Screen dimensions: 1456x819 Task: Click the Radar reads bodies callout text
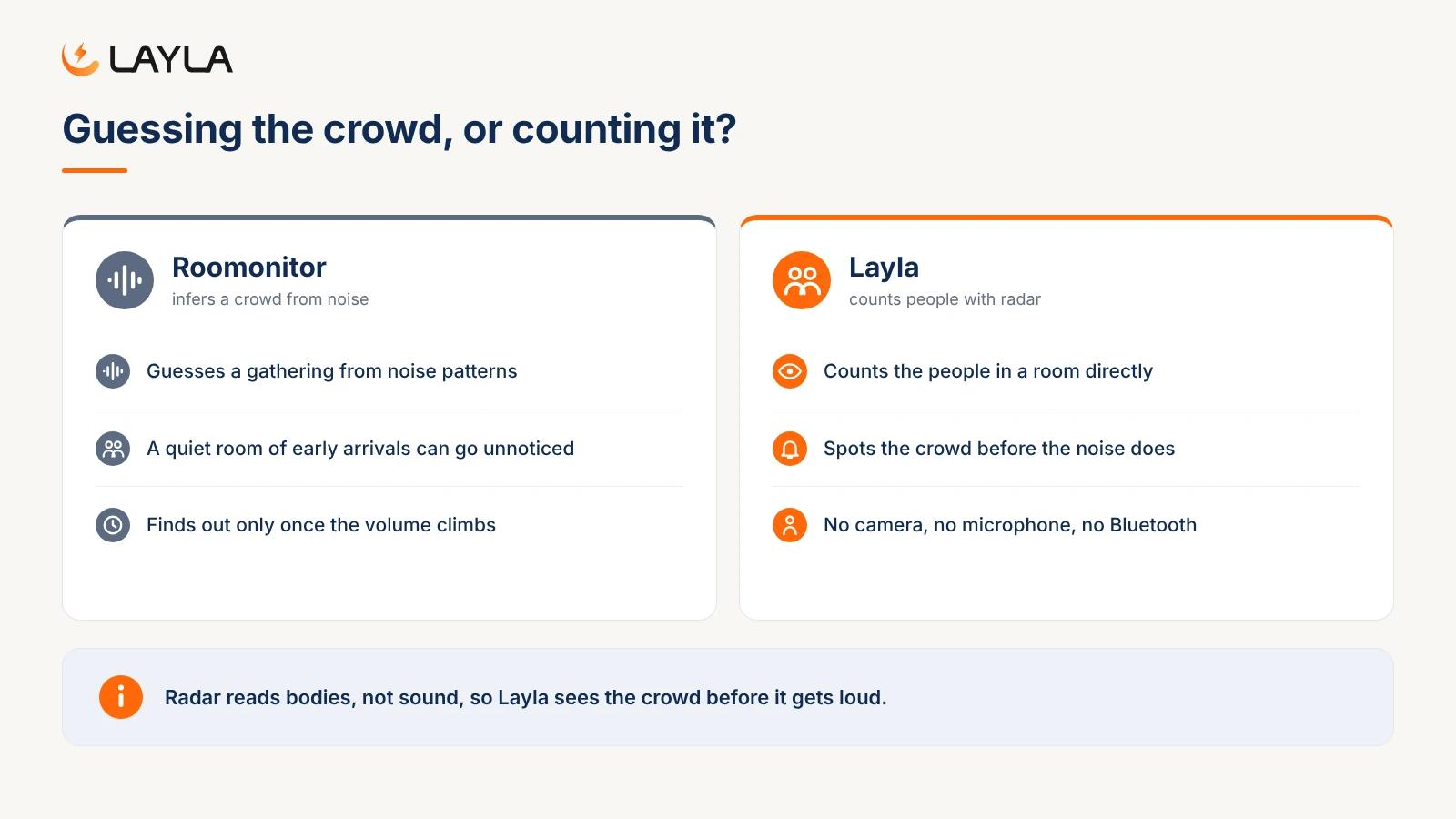[x=525, y=697]
